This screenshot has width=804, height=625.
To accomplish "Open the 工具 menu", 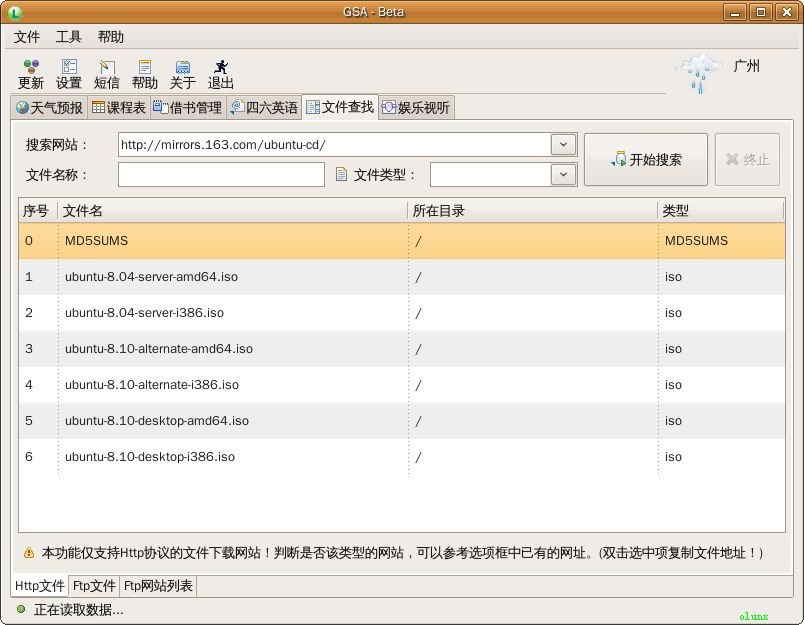I will pos(69,37).
